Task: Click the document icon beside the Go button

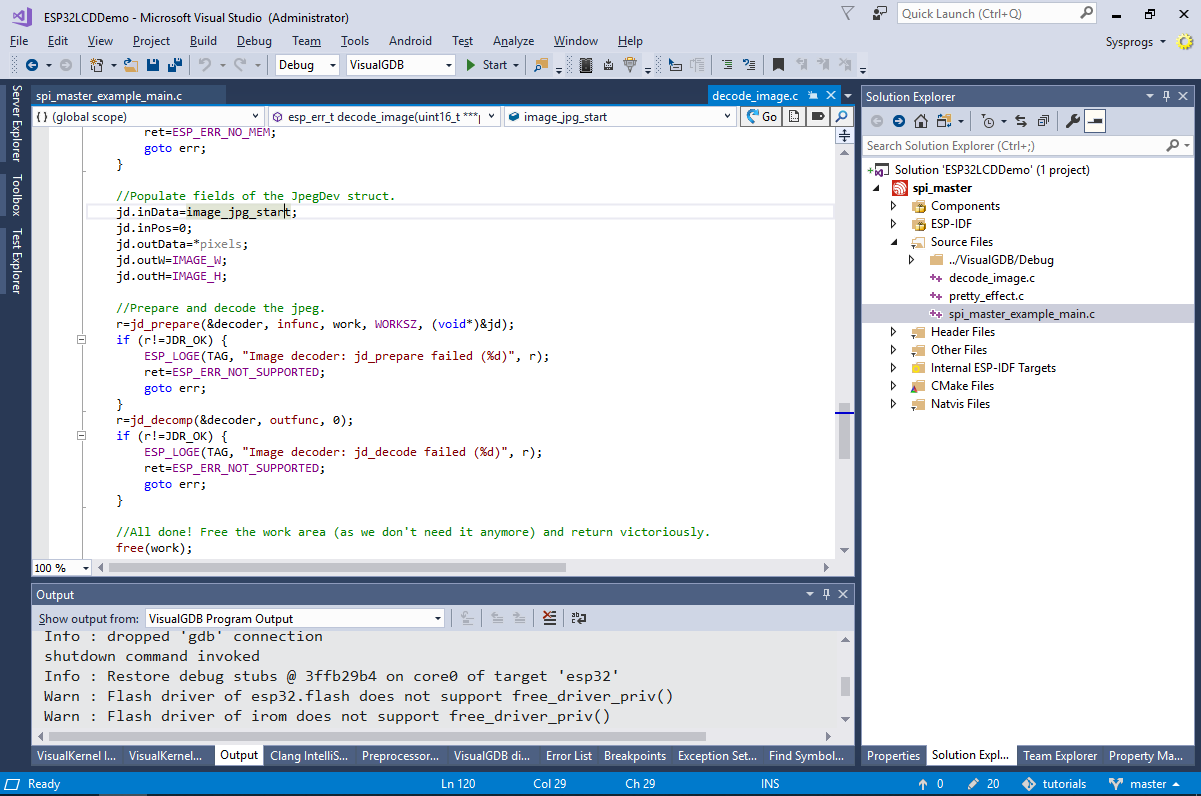Action: point(794,117)
